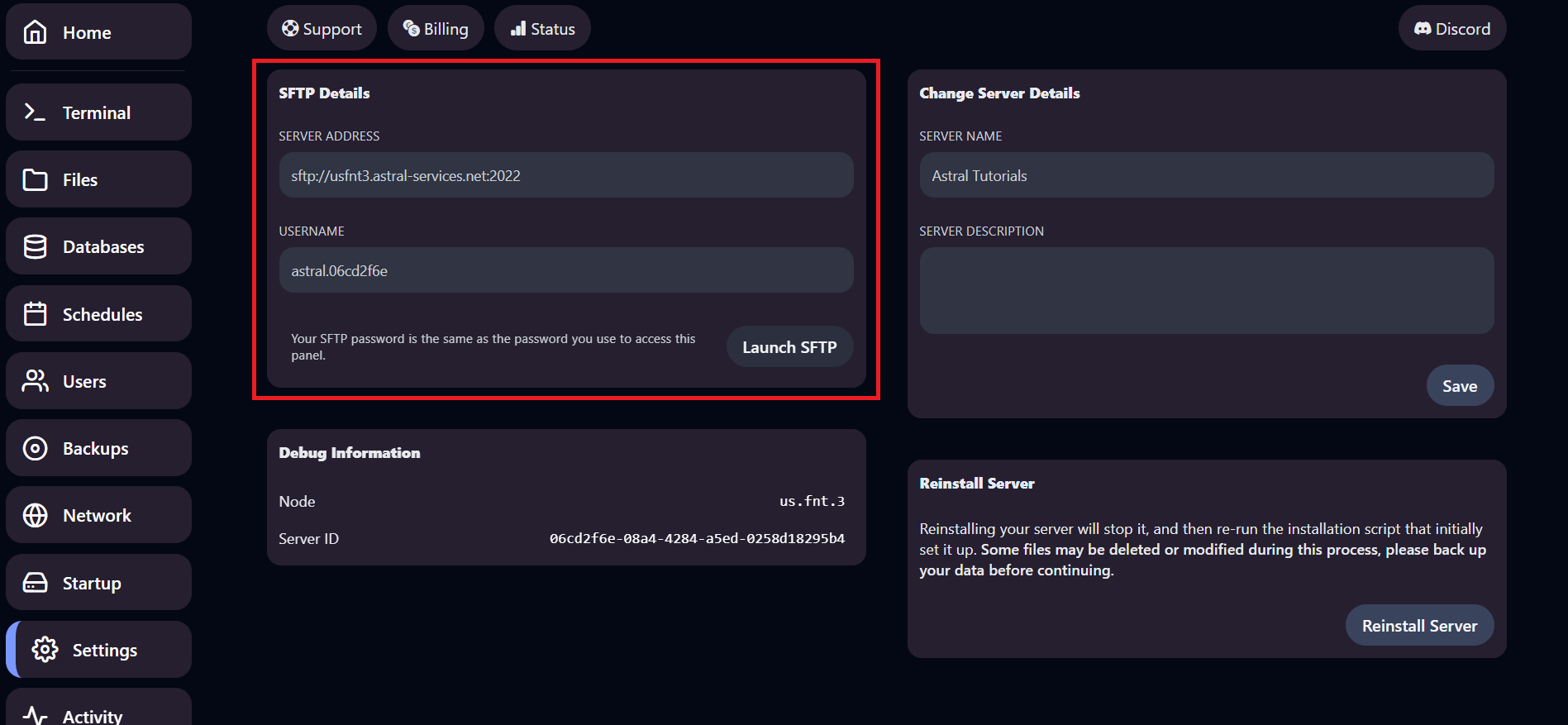
Task: Open the Discord link
Action: tap(1451, 29)
